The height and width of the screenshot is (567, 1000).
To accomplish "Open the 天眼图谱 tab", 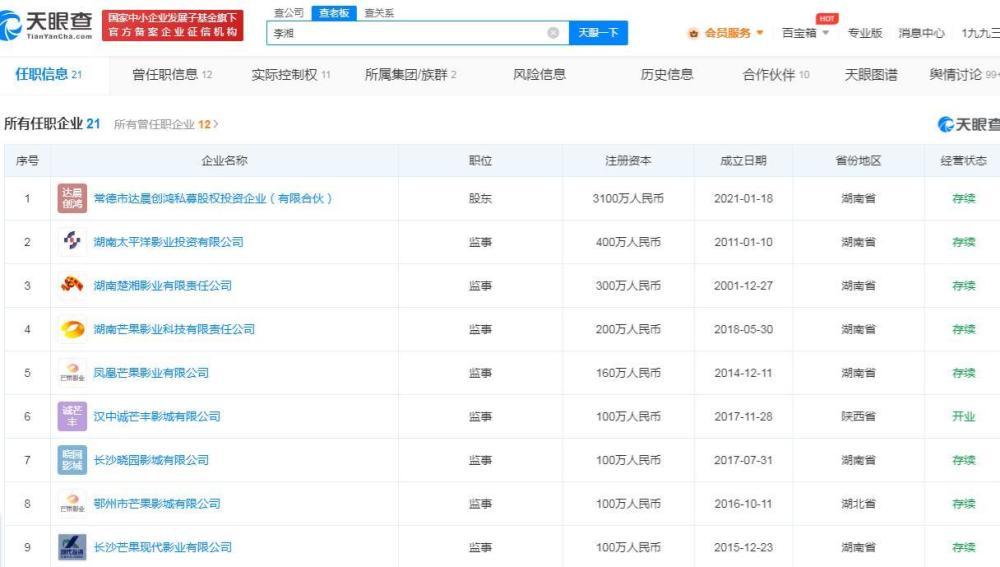I will pos(871,75).
